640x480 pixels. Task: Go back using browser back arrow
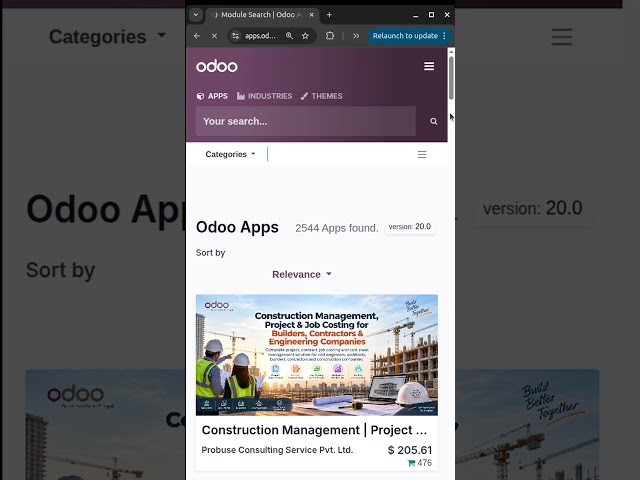197,36
